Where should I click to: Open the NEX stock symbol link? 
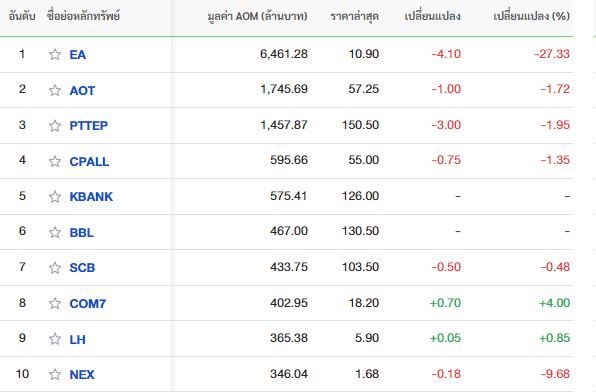82,375
